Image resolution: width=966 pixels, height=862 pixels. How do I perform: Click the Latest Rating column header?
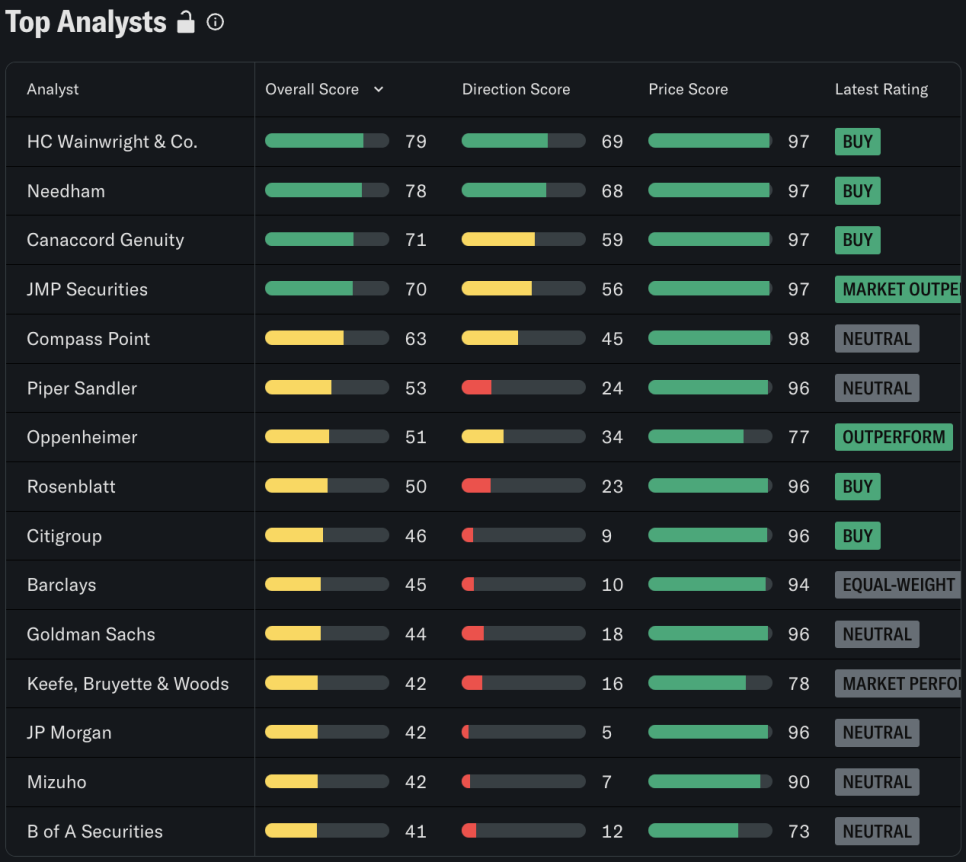tap(881, 89)
